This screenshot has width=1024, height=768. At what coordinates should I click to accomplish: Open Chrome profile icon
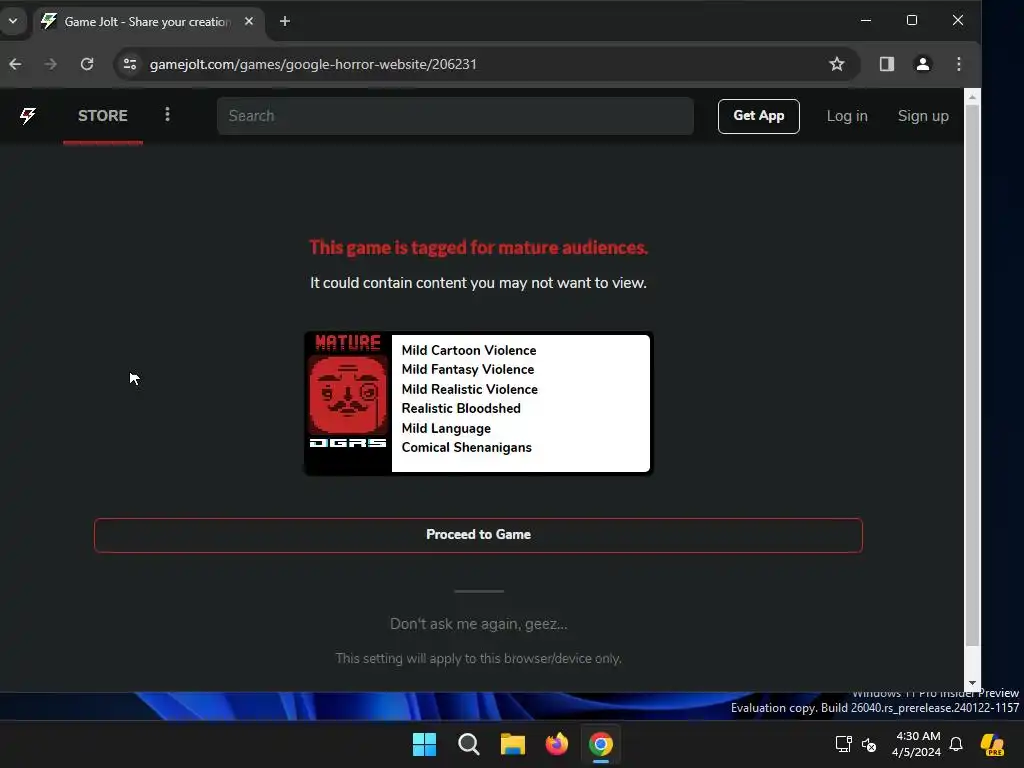tap(923, 64)
